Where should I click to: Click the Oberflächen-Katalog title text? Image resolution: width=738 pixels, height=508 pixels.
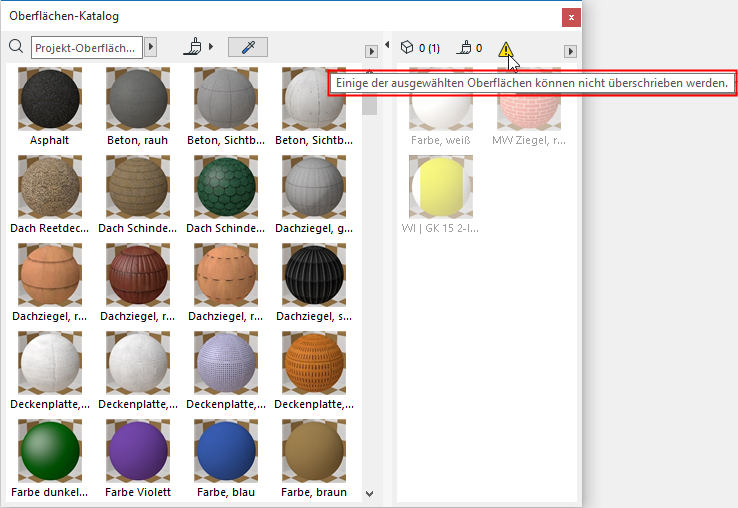pyautogui.click(x=64, y=16)
